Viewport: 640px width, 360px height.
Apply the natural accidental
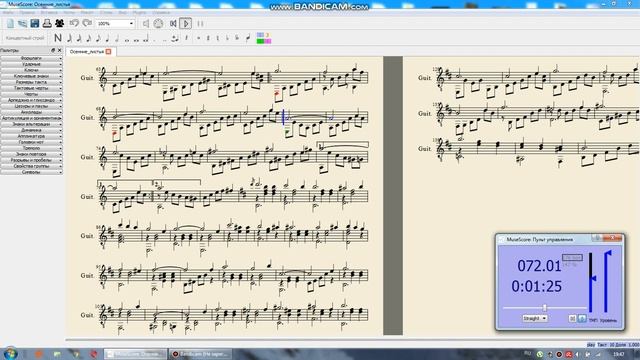coord(218,38)
